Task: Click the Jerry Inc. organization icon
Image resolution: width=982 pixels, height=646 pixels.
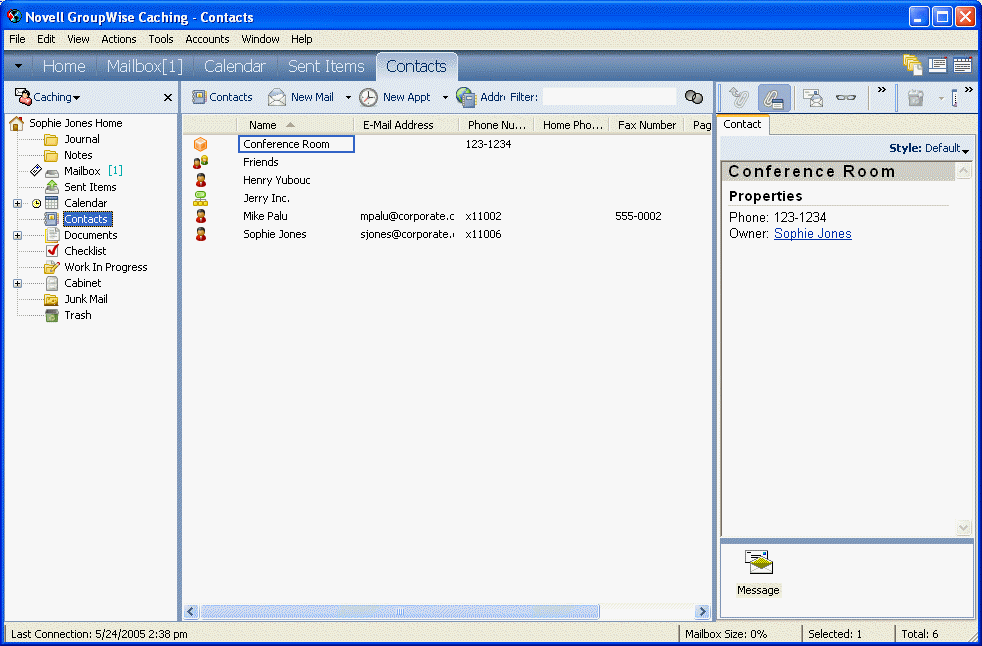Action: tap(200, 199)
